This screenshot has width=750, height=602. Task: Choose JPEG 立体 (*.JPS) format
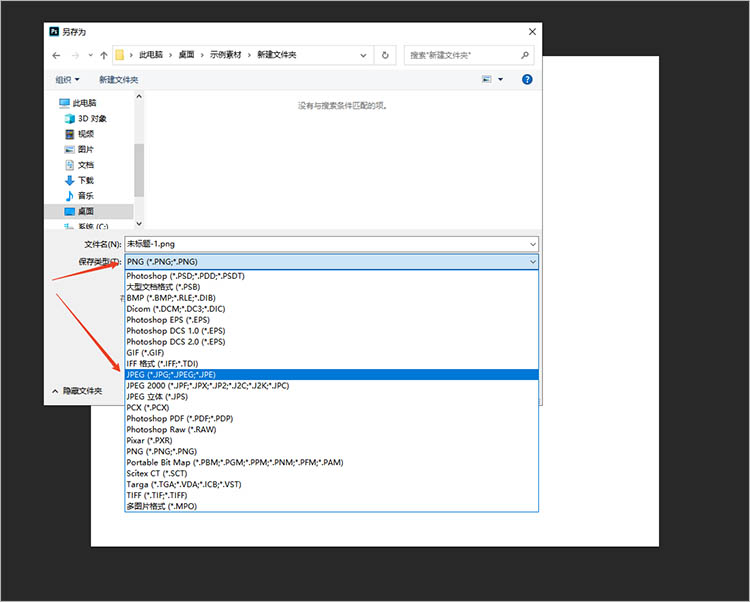coord(331,397)
